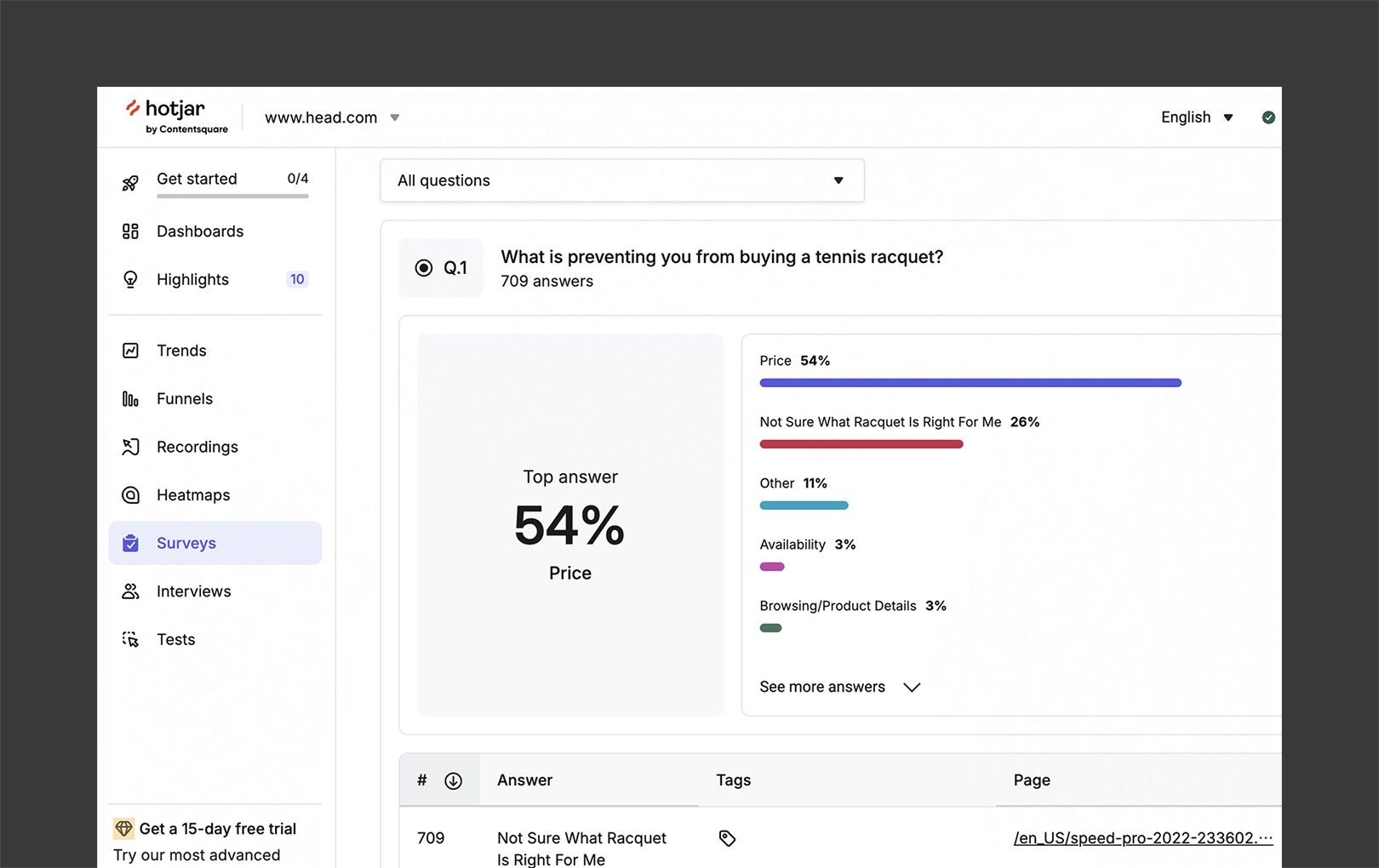
Task: Click the red Not Sure What Racquet bar
Action: 861,444
